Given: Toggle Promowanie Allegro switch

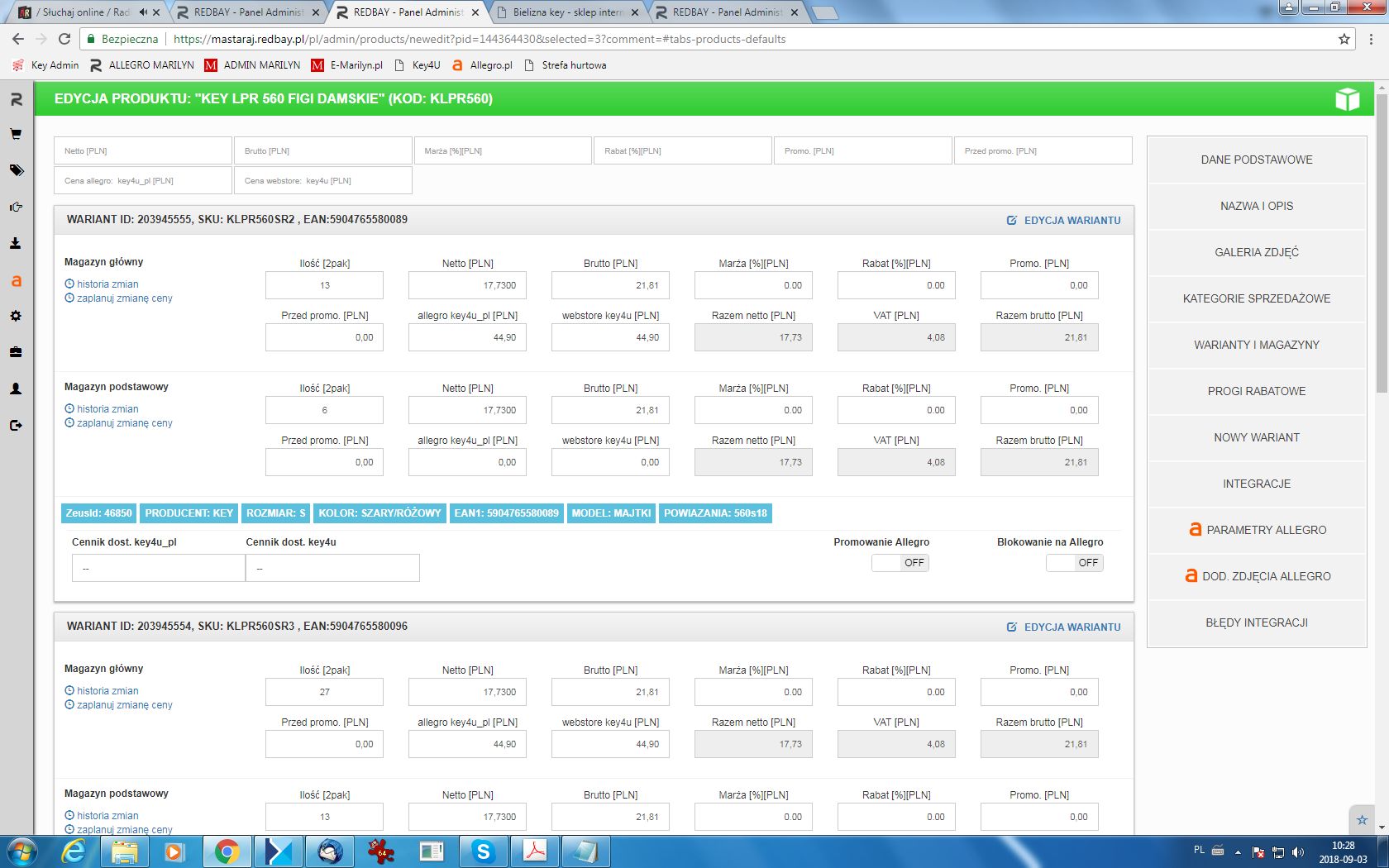Looking at the screenshot, I should point(900,563).
